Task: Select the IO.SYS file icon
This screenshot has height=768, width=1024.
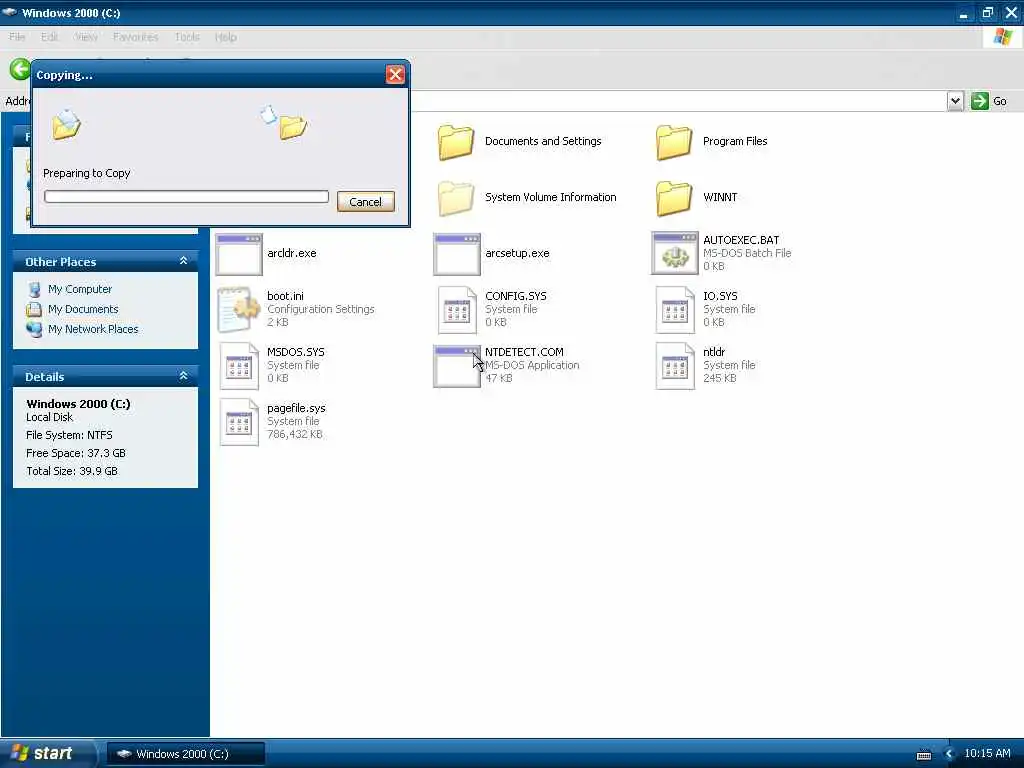Action: coord(675,310)
